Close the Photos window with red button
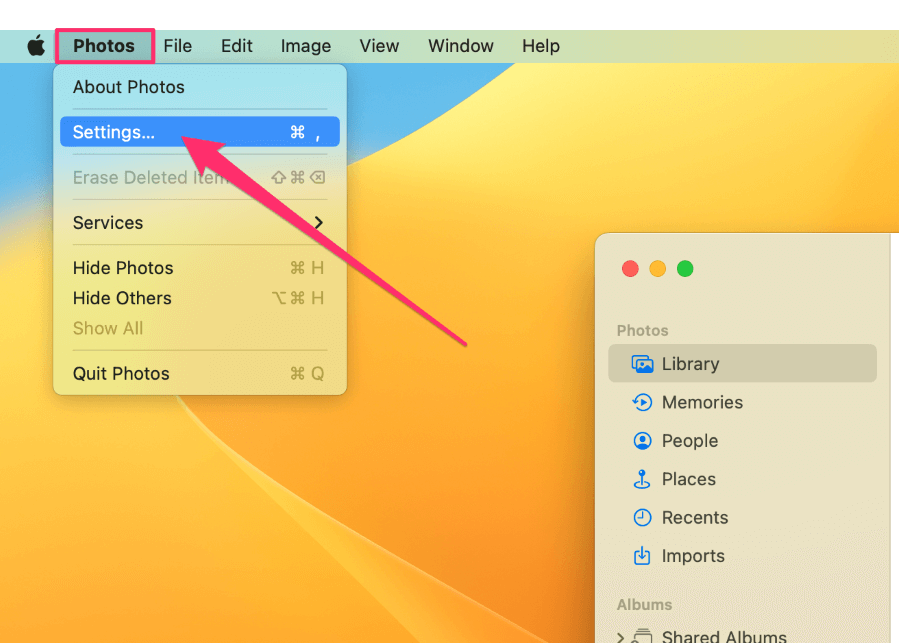Viewport: 899px width, 643px height. (x=630, y=268)
